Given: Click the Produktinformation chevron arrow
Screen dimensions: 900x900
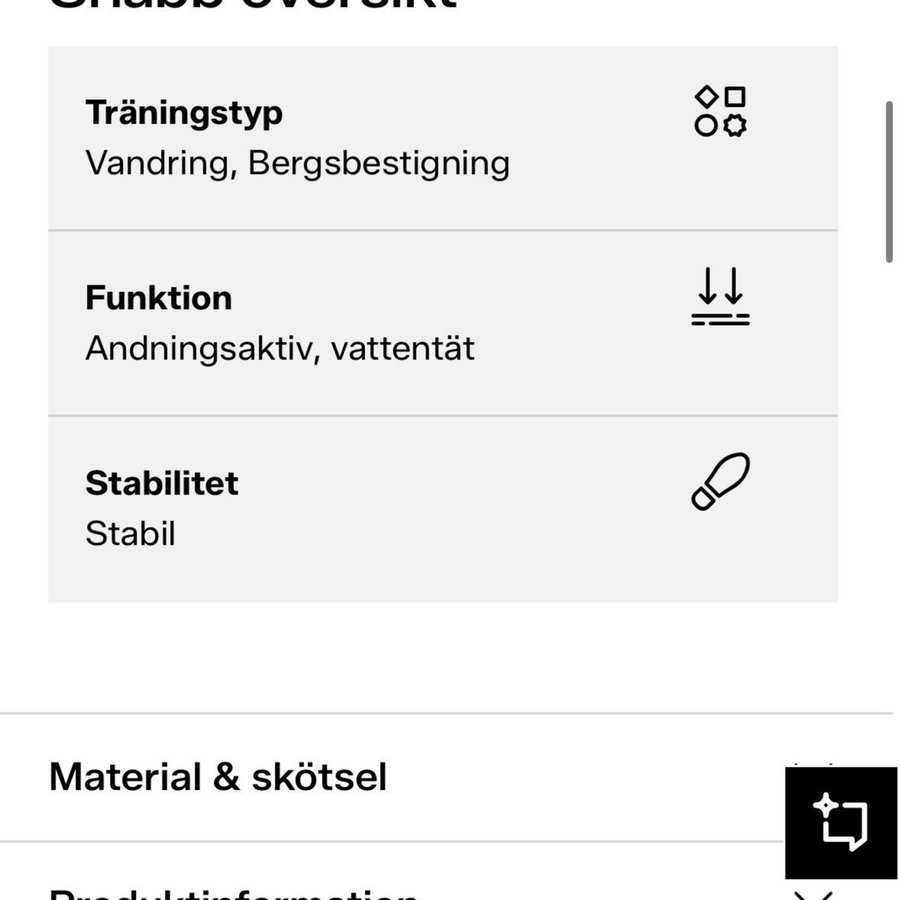Looking at the screenshot, I should click(x=813, y=892).
